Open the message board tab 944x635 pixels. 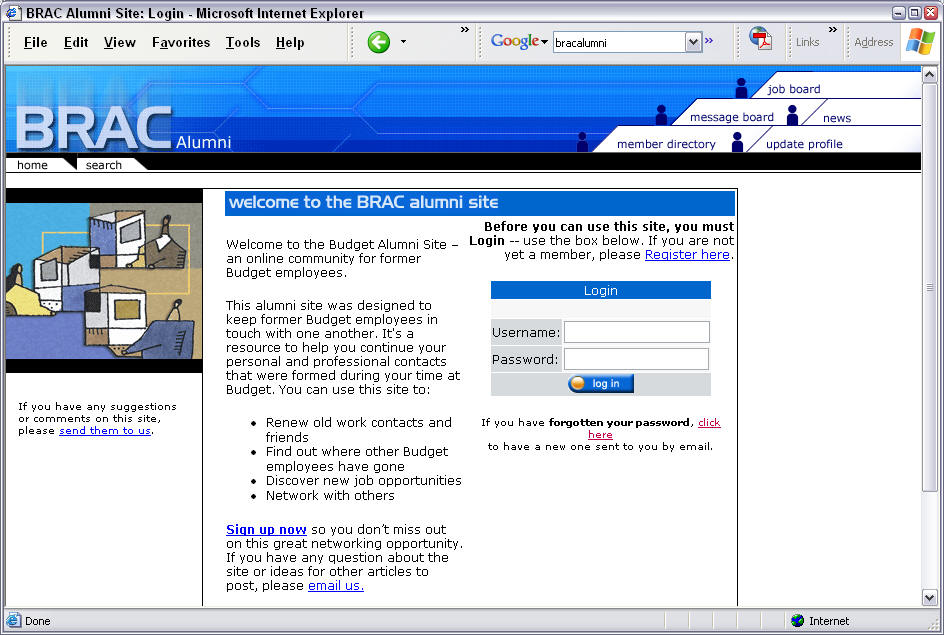pos(731,117)
